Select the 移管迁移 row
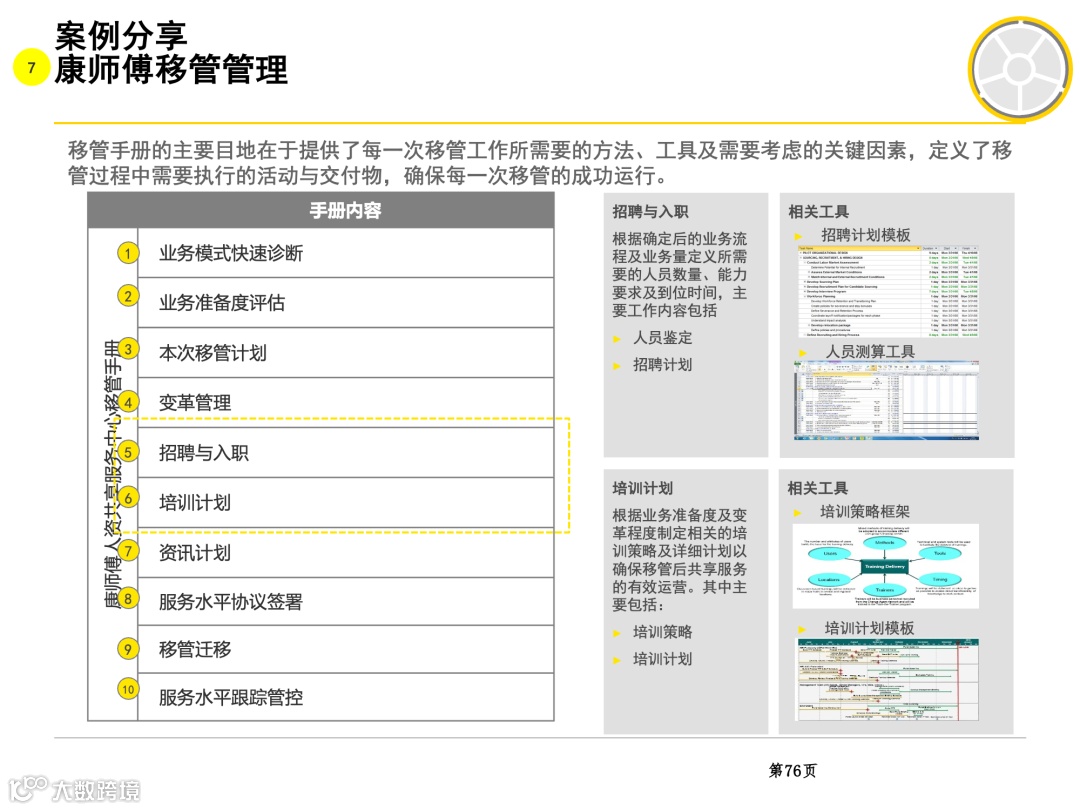The height and width of the screenshot is (810, 1080). click(x=346, y=649)
